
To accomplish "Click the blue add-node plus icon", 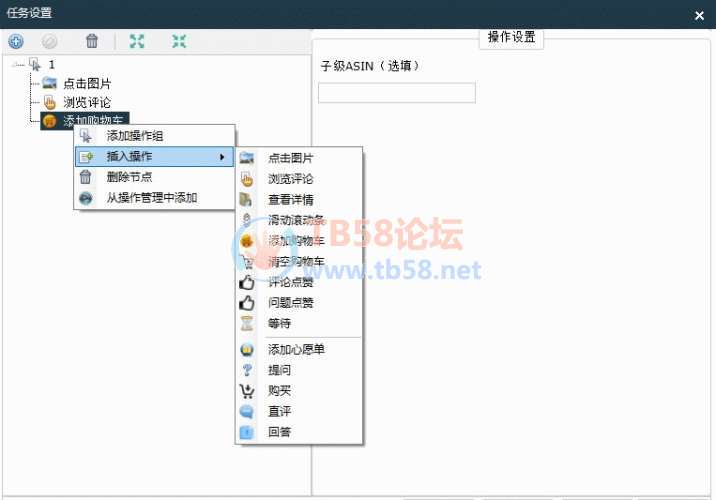I will pos(16,41).
